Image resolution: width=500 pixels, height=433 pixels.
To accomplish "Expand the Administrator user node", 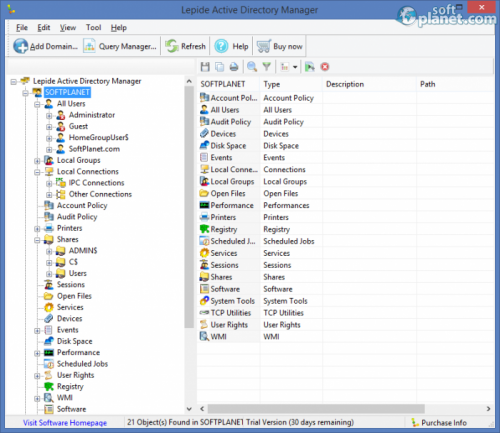I will point(49,116).
